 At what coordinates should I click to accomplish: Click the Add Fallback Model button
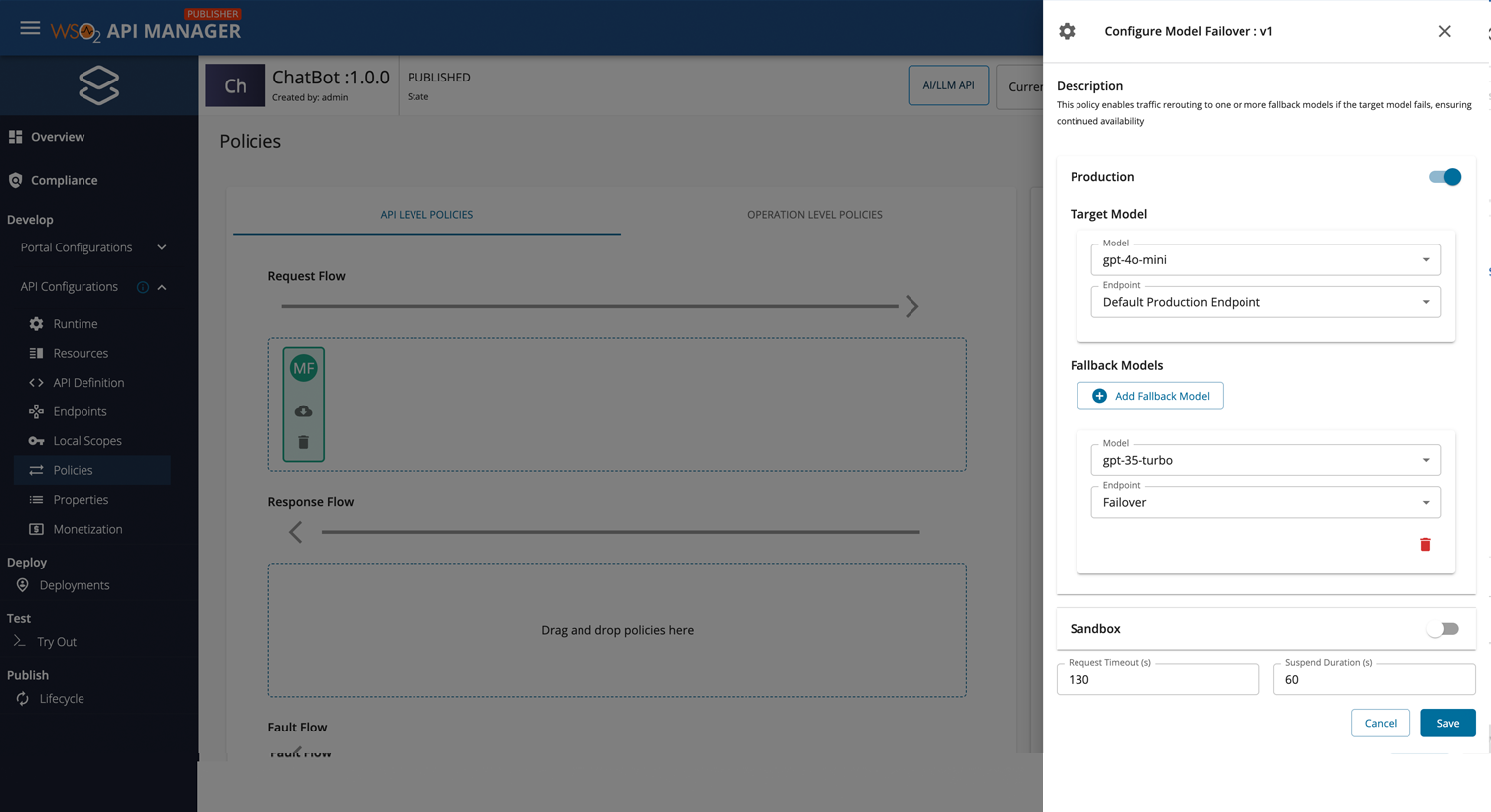1150,395
